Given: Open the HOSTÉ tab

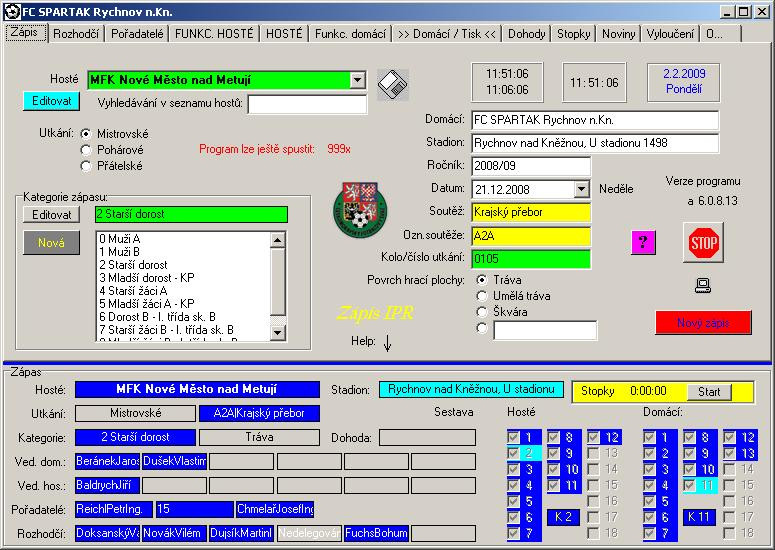Looking at the screenshot, I should (x=284, y=34).
